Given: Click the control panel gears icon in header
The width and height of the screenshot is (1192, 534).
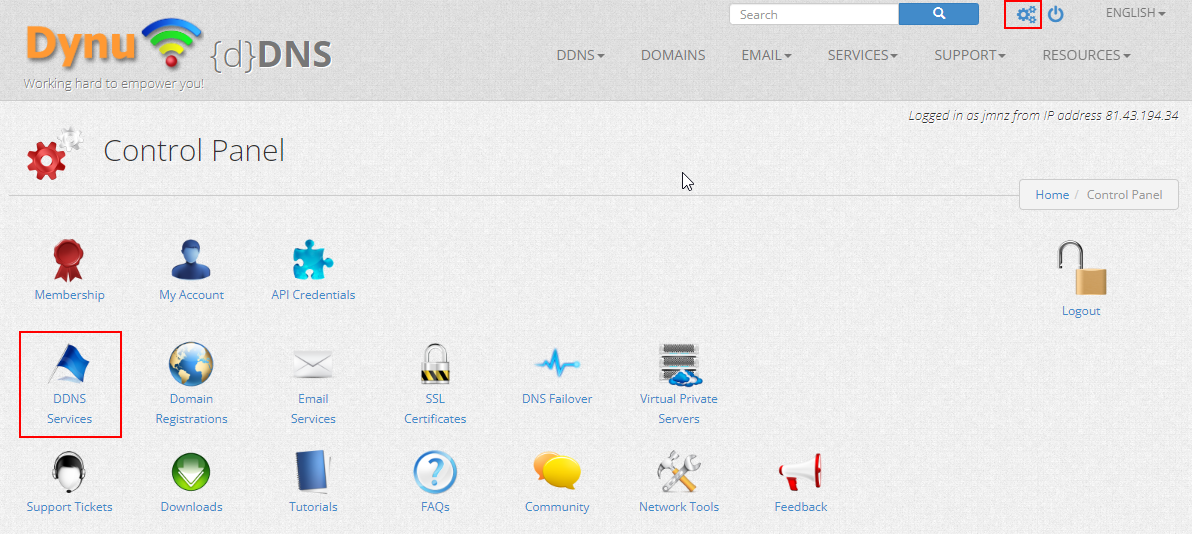Looking at the screenshot, I should pyautogui.click(x=1026, y=14).
